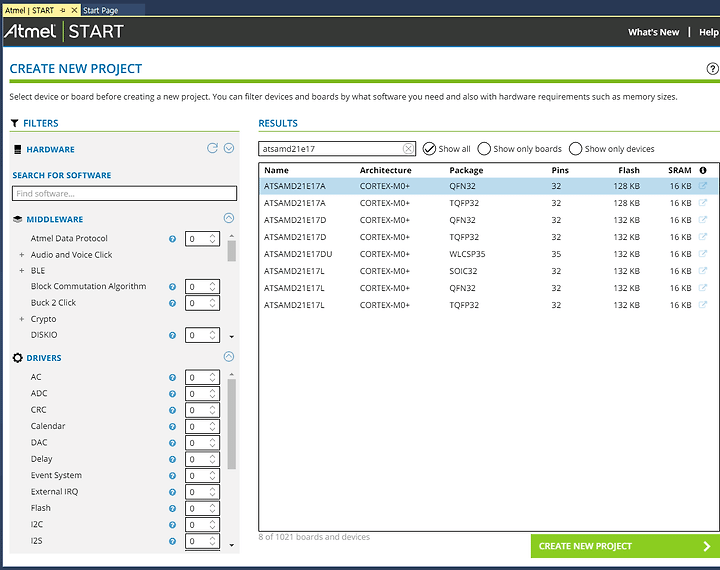Open Atmel Data Protocol help info

tap(172, 239)
